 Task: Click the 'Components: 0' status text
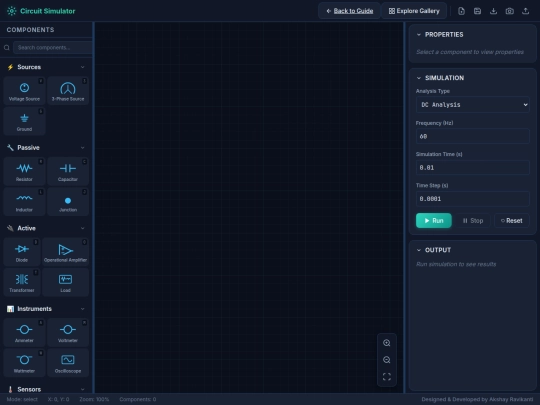[x=138, y=399]
